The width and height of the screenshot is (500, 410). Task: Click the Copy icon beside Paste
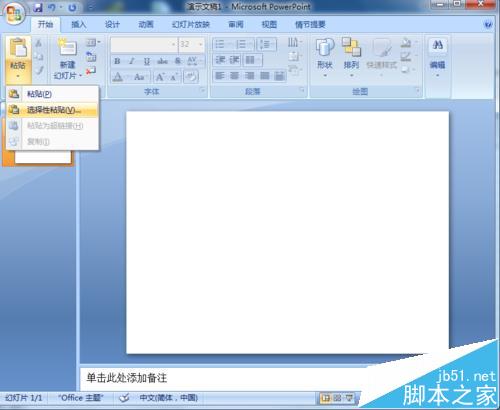[x=39, y=57]
